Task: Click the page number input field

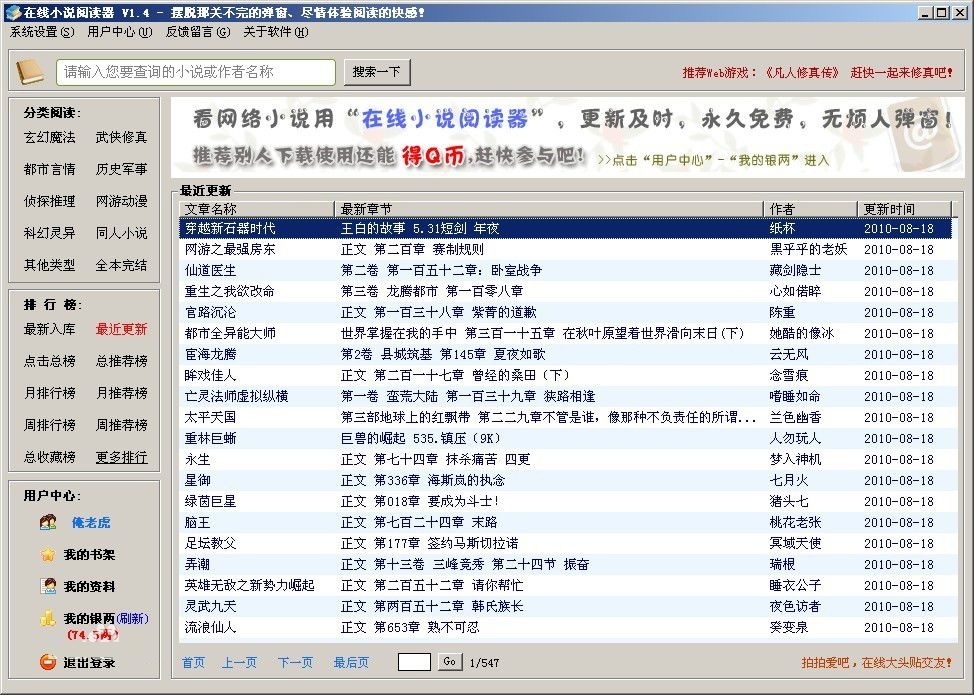Action: (416, 662)
